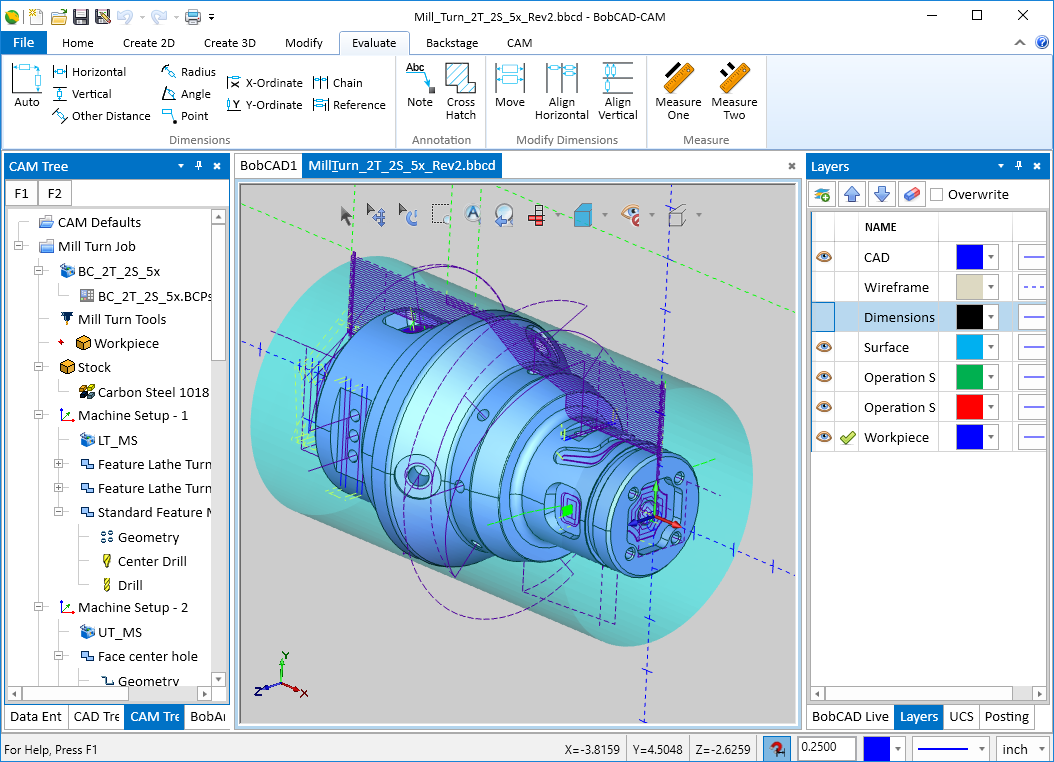
Task: Toggle visibility of the Surface layer
Action: [x=823, y=347]
